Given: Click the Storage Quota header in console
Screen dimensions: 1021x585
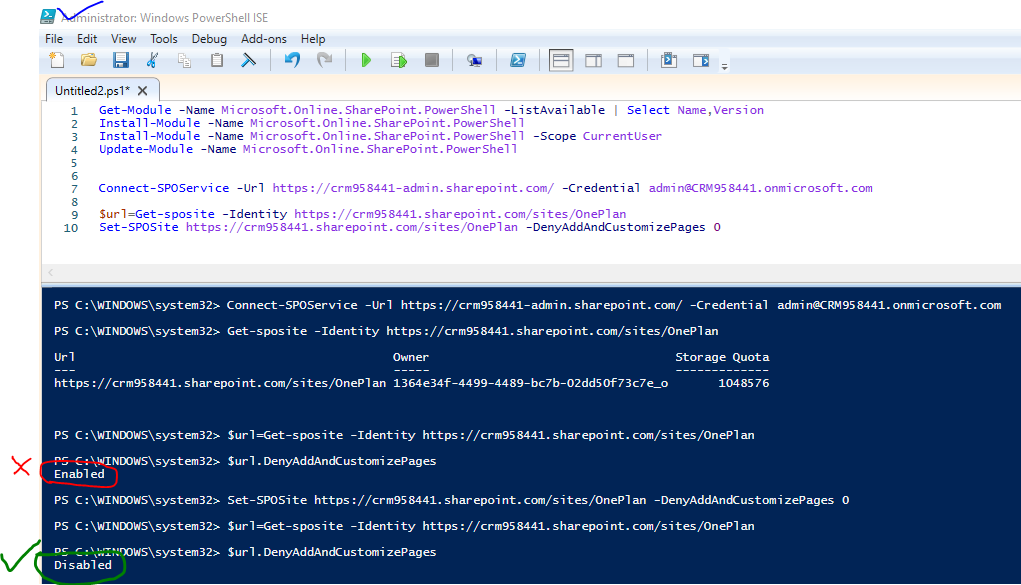Looking at the screenshot, I should click(x=722, y=357).
